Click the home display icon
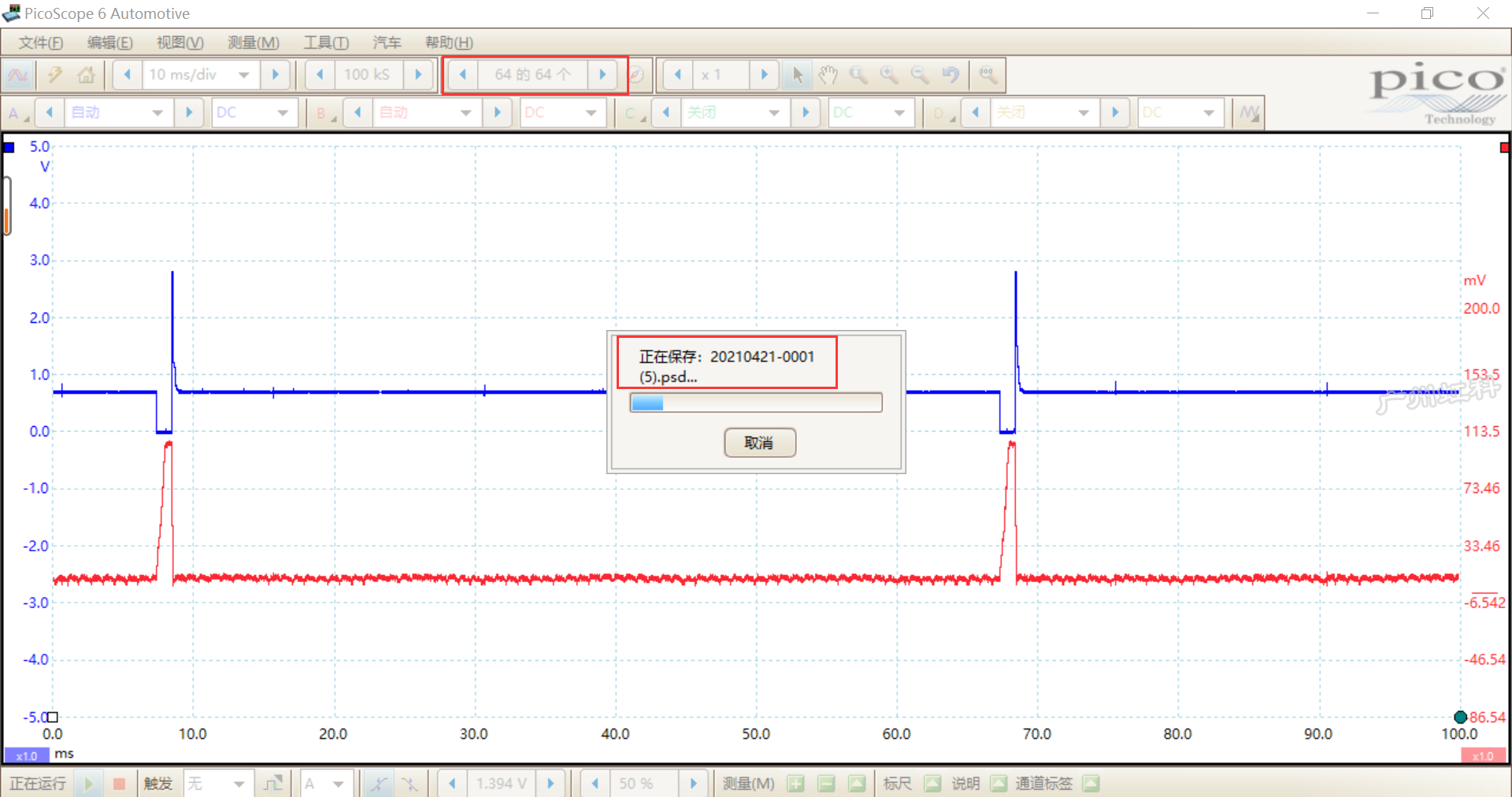 (86, 75)
